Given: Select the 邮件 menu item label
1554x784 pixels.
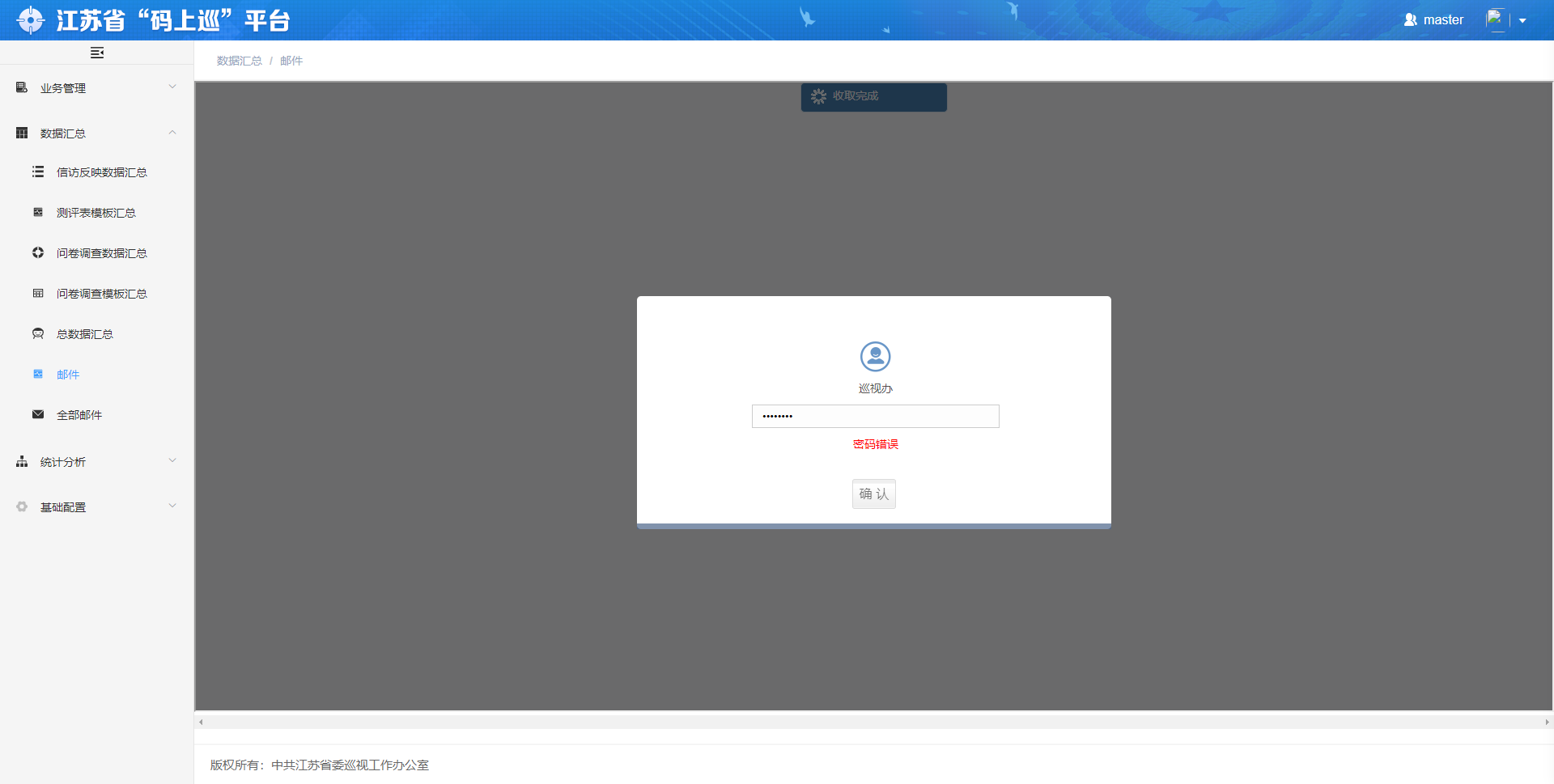Looking at the screenshot, I should 68,375.
